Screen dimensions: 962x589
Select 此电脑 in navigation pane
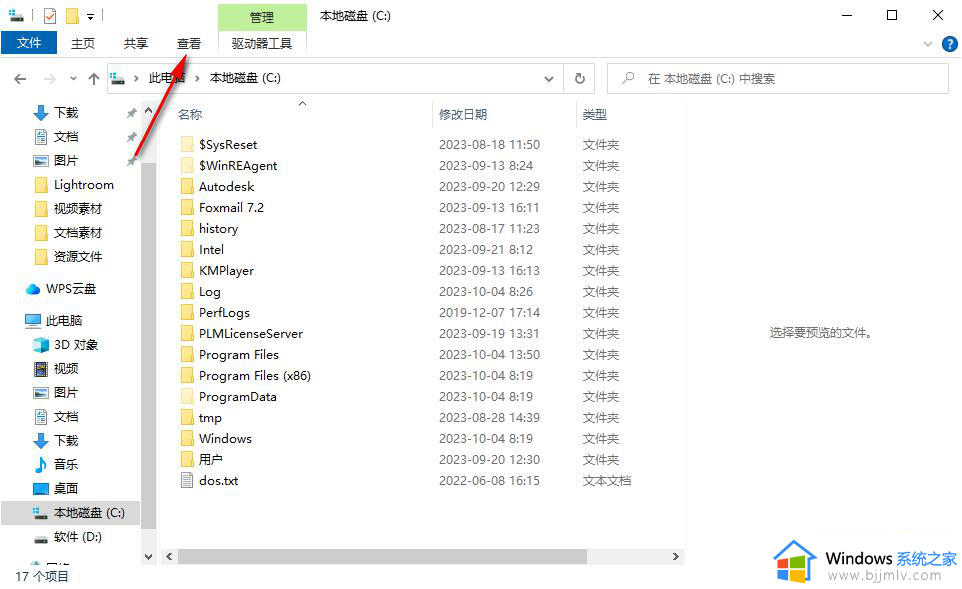pyautogui.click(x=64, y=320)
